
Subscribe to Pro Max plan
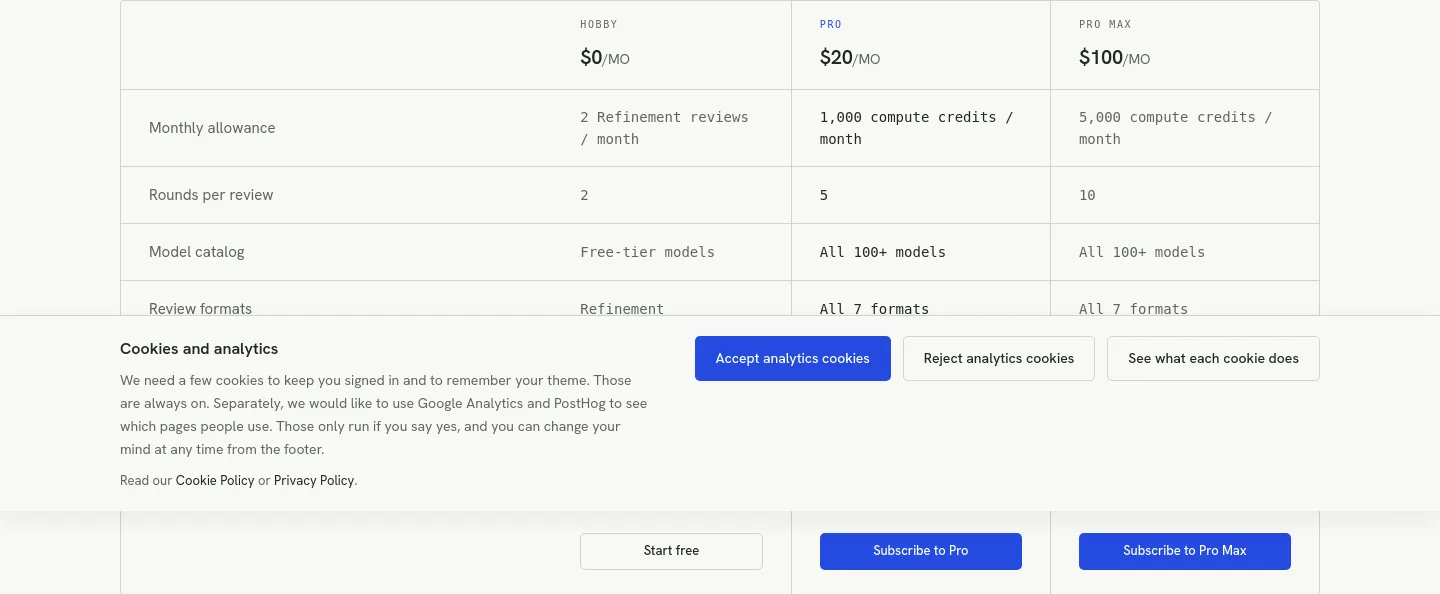[x=1184, y=551]
